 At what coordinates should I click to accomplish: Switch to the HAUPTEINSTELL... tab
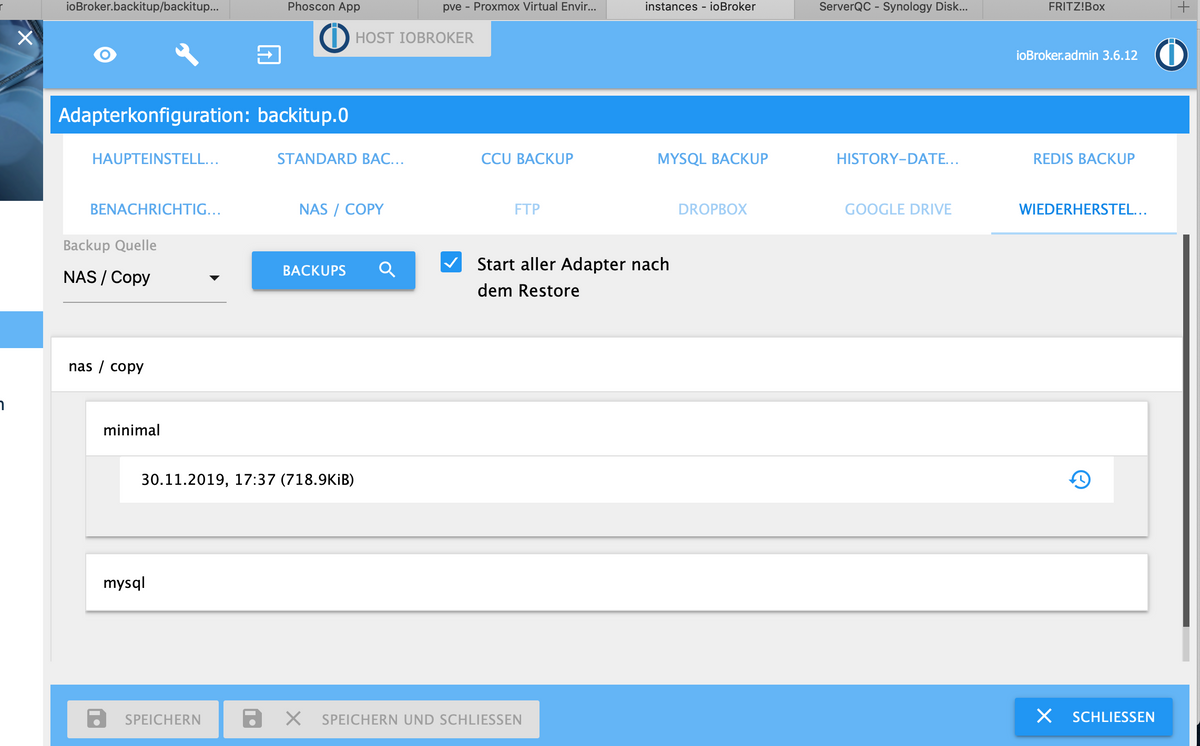click(155, 158)
